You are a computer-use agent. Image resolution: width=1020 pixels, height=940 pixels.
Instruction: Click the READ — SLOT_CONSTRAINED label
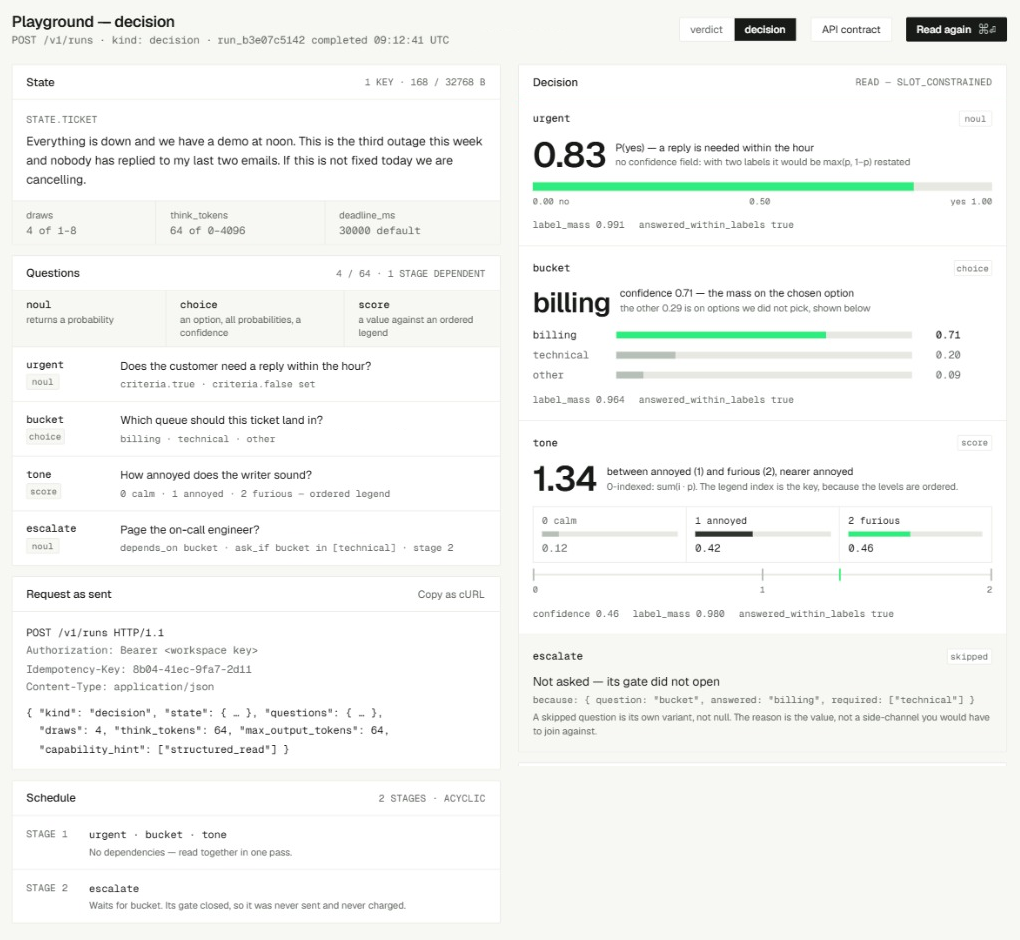point(923,82)
